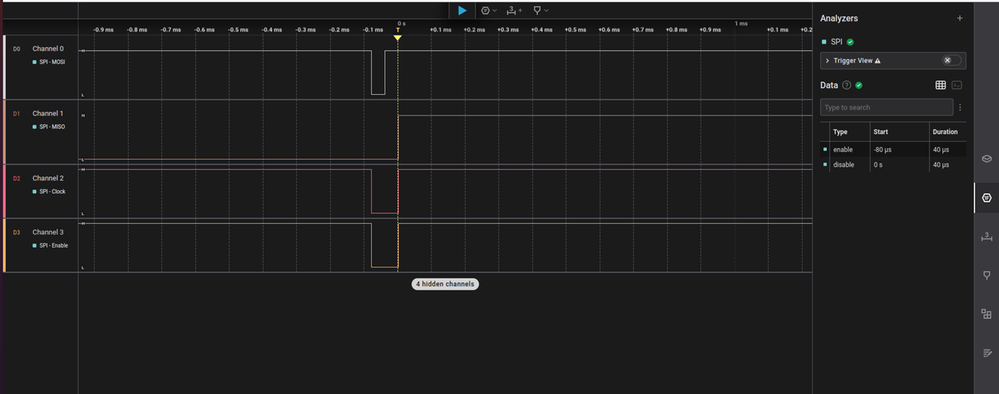Click the SPI - Clock tag under Channel 2

tap(49, 191)
